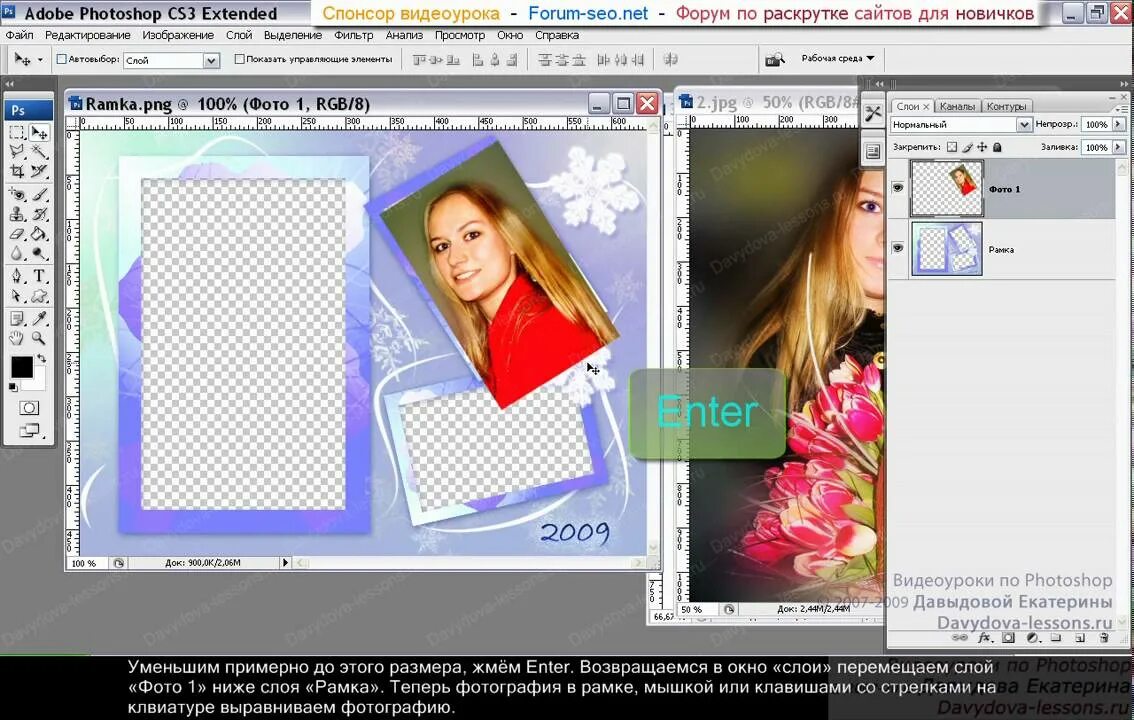Select the Dodge tool
The image size is (1134, 720).
[x=39, y=253]
